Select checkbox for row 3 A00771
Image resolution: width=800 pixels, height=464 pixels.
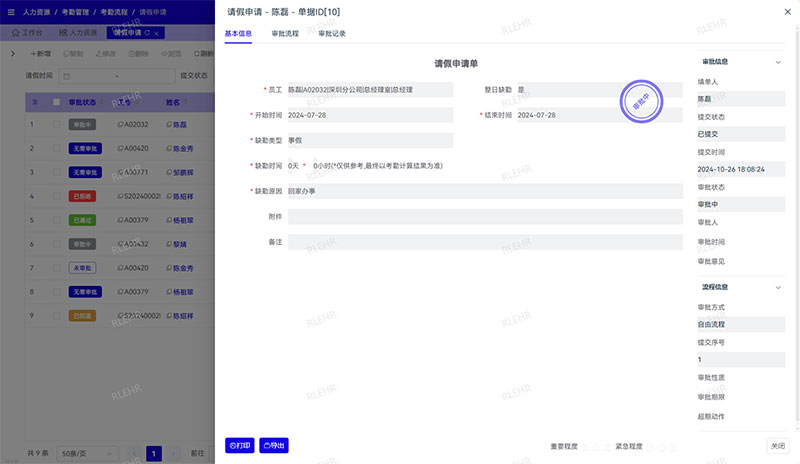tap(56, 173)
